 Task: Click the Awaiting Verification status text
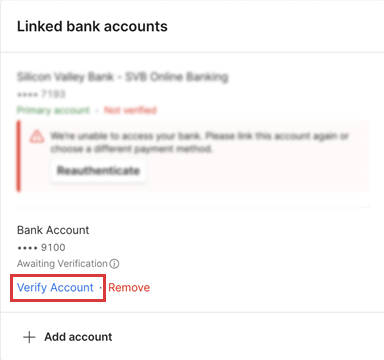[x=62, y=264]
